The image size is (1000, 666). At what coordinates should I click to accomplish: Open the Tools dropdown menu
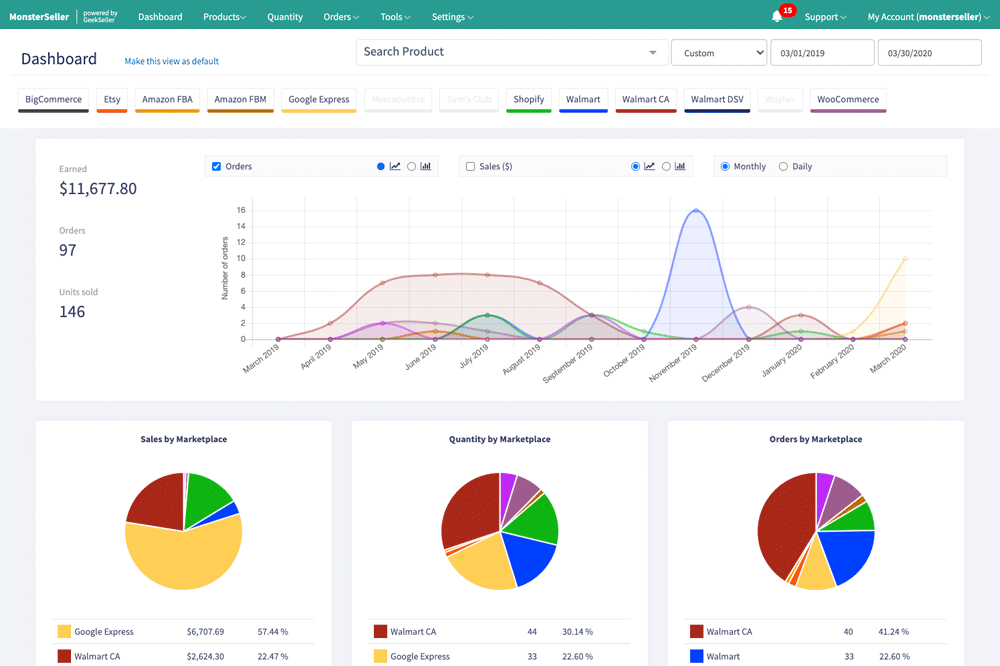coord(395,17)
